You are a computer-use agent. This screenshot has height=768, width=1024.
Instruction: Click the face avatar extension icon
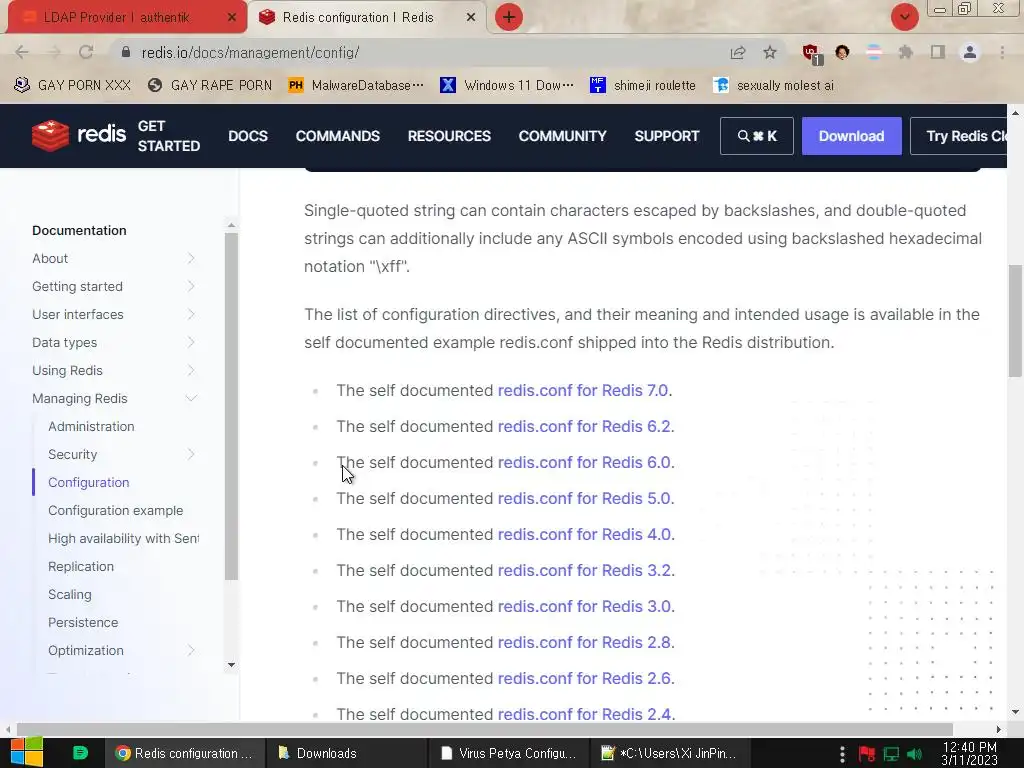point(842,52)
